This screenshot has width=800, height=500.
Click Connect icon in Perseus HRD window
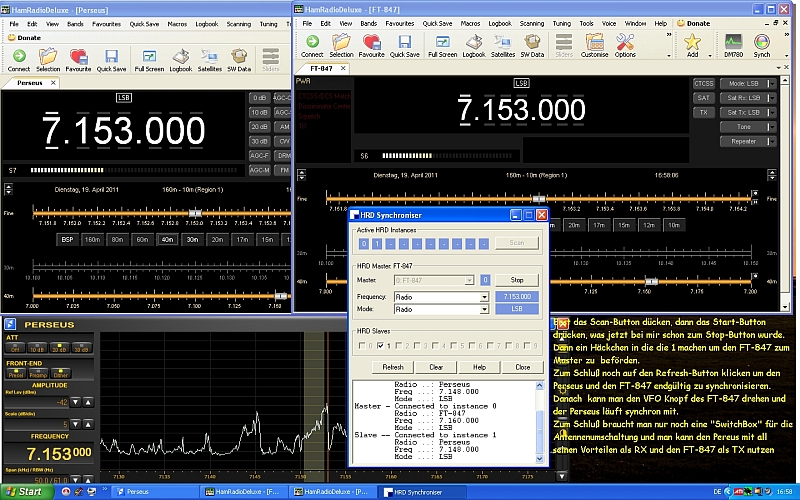point(19,56)
